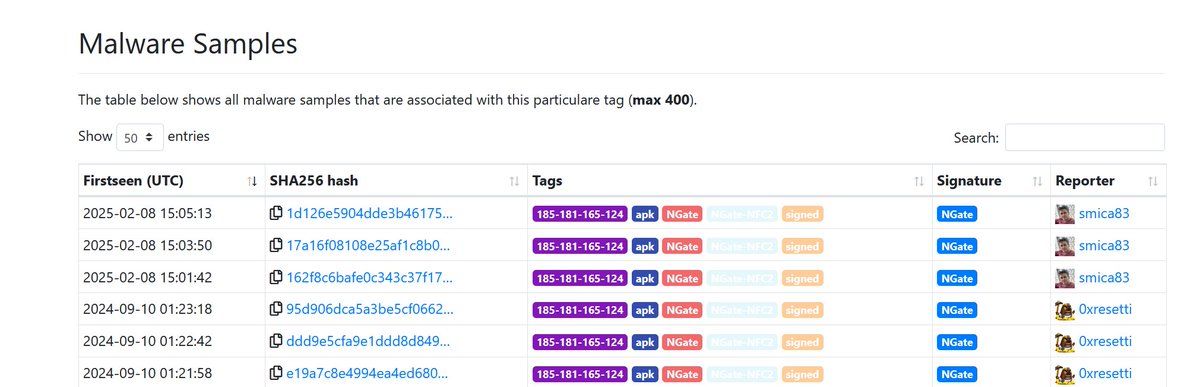Click purple 185-181-165-124 tag in first row
The height and width of the screenshot is (387, 1200).
click(x=580, y=214)
